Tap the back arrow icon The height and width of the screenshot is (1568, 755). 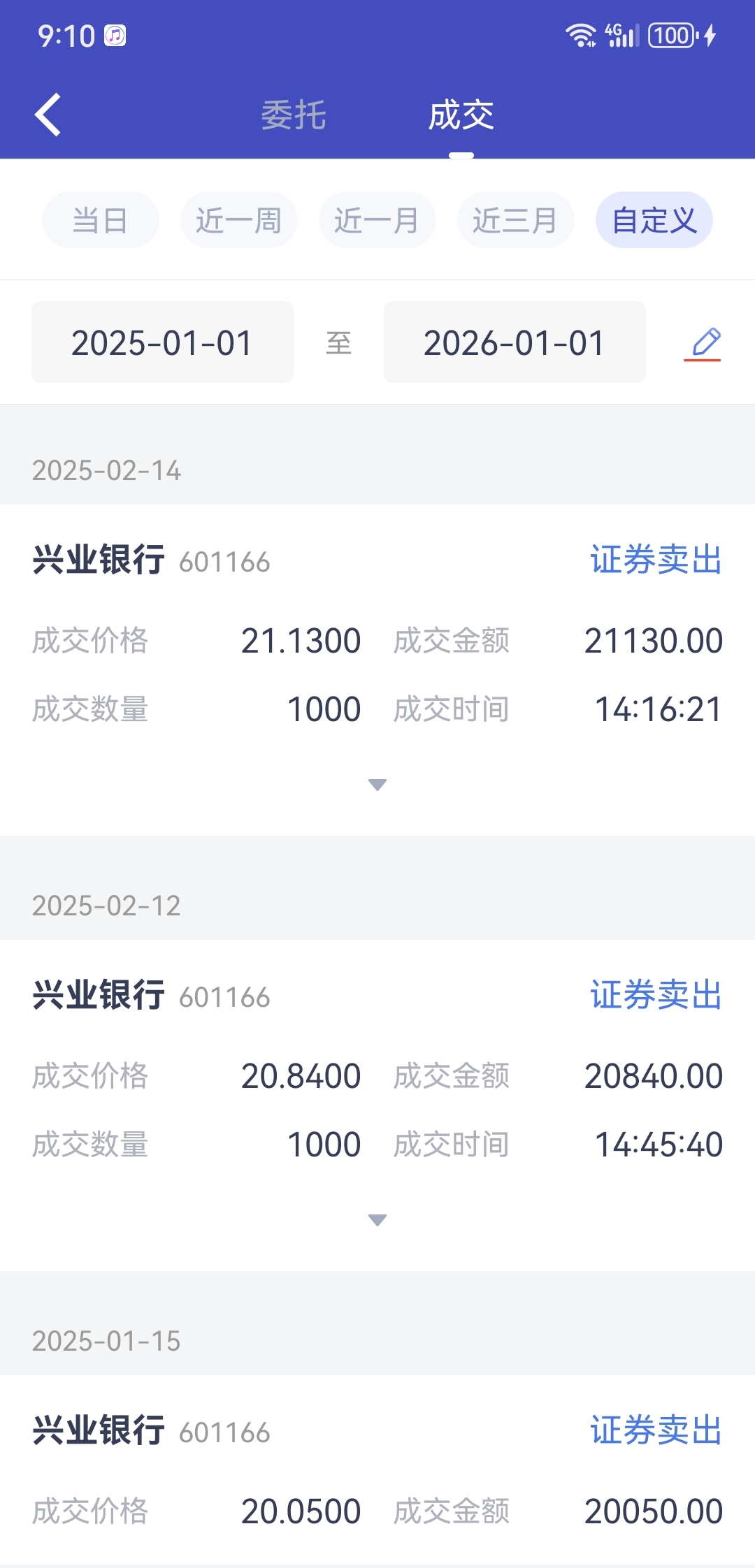tap(48, 115)
